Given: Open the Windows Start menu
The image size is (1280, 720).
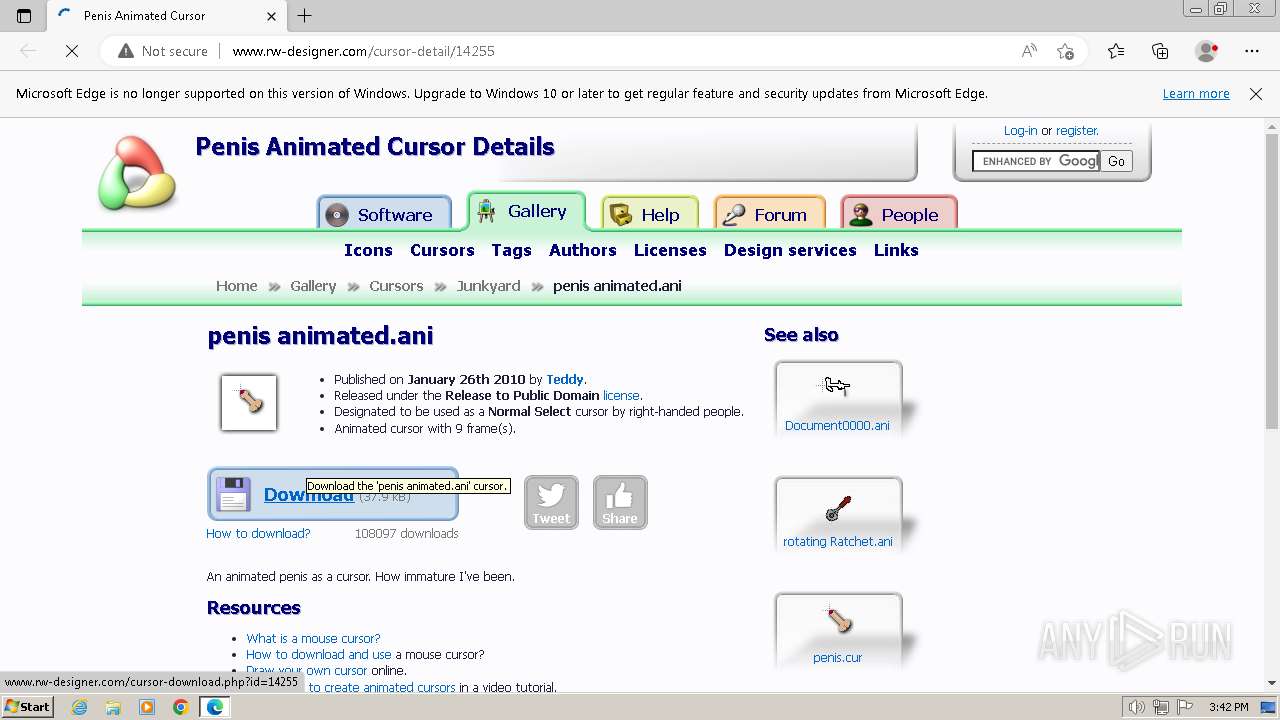Looking at the screenshot, I should [27, 707].
